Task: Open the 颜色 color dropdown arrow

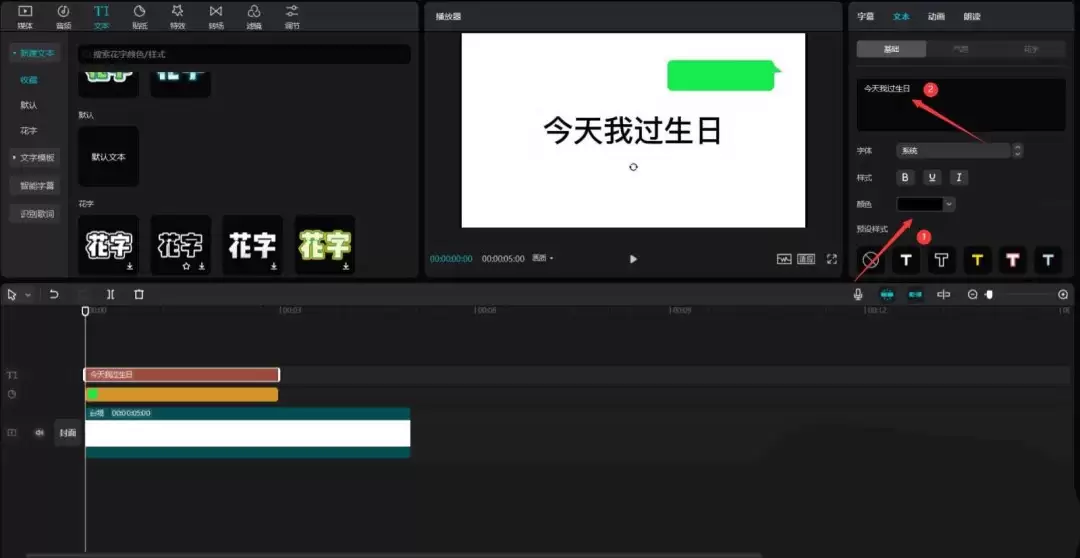Action: (x=949, y=204)
